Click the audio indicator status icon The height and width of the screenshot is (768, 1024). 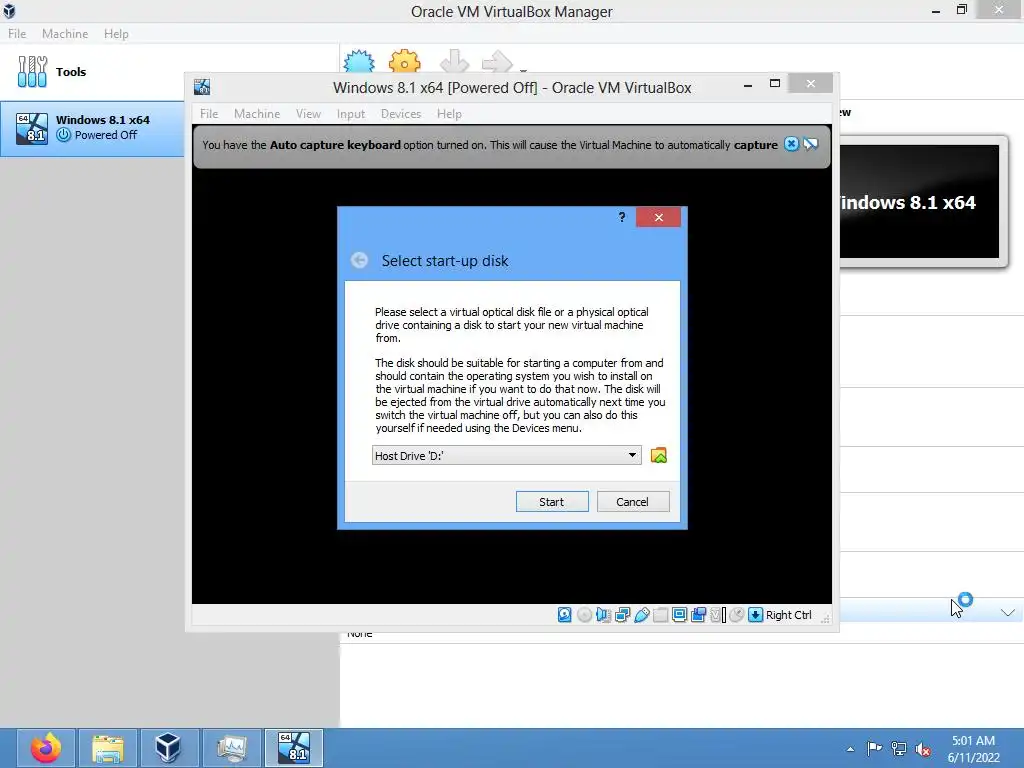point(603,615)
